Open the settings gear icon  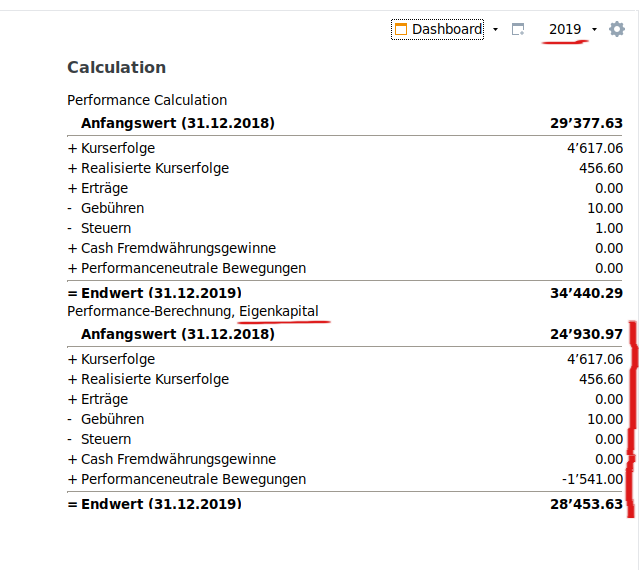pyautogui.click(x=617, y=29)
